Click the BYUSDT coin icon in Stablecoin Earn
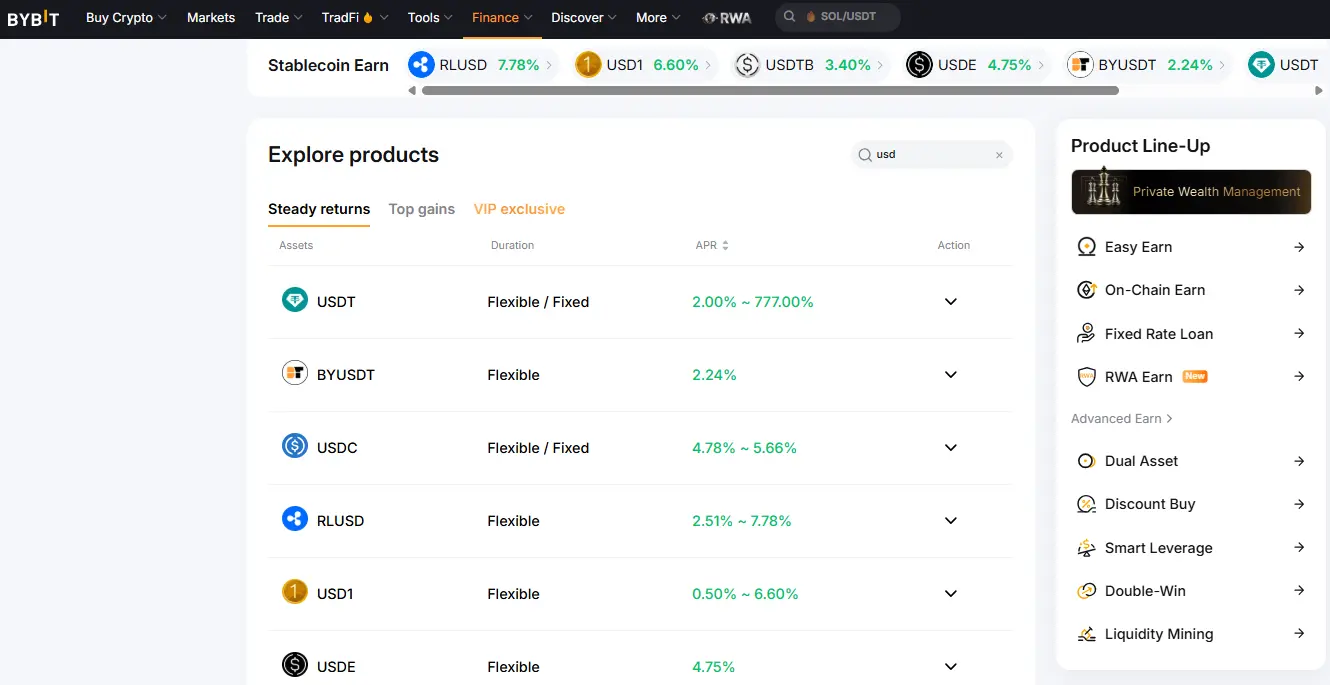1330x685 pixels. tap(1080, 65)
